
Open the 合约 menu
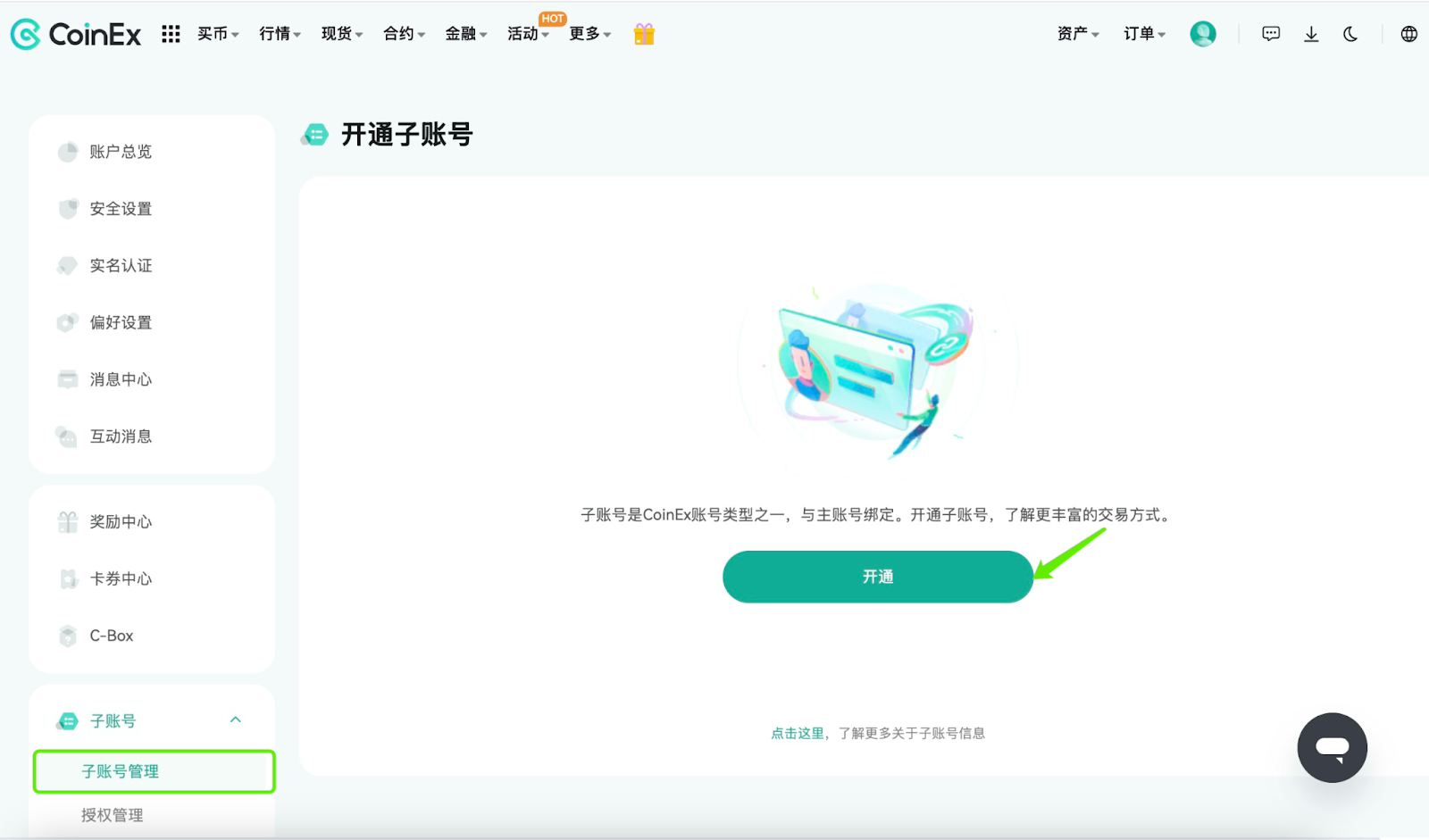coord(404,34)
